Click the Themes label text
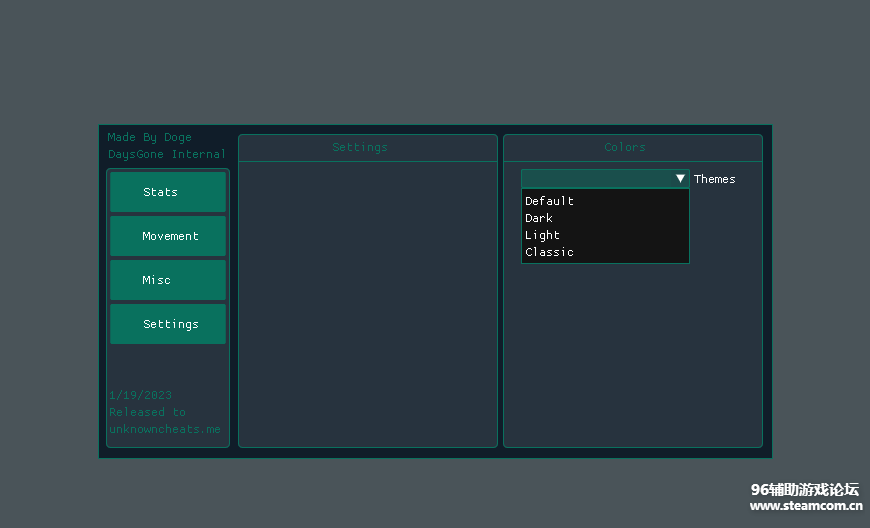This screenshot has width=870, height=528. click(715, 179)
